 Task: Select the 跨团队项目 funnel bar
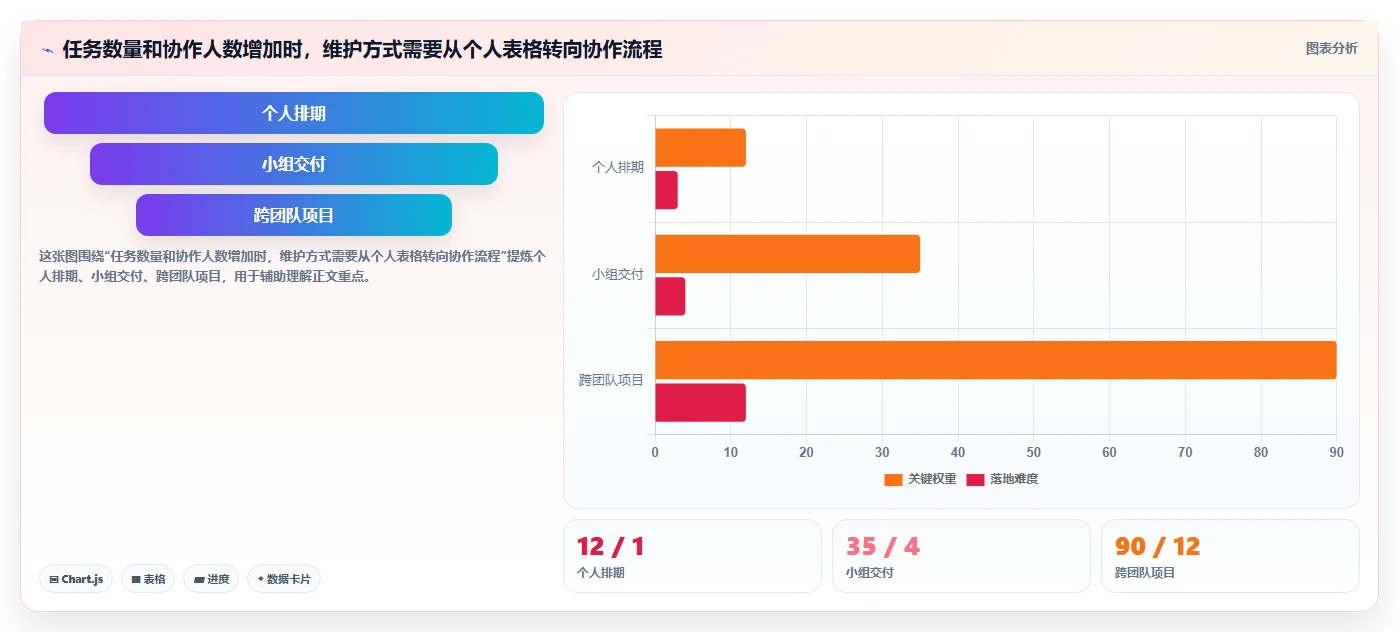[294, 215]
